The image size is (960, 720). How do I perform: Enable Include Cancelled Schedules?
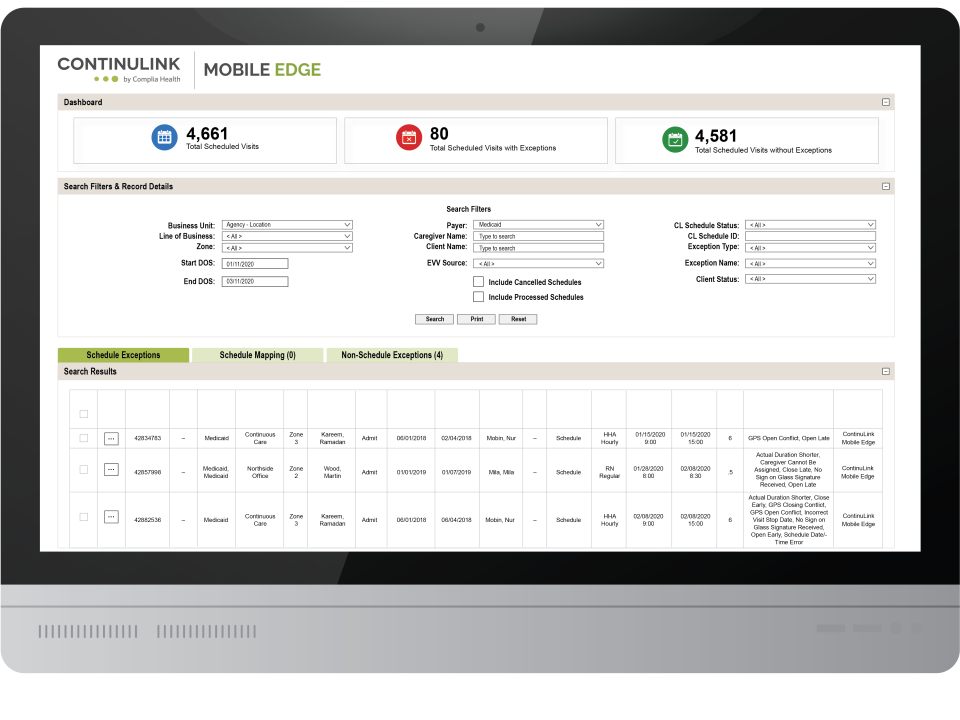(x=478, y=282)
